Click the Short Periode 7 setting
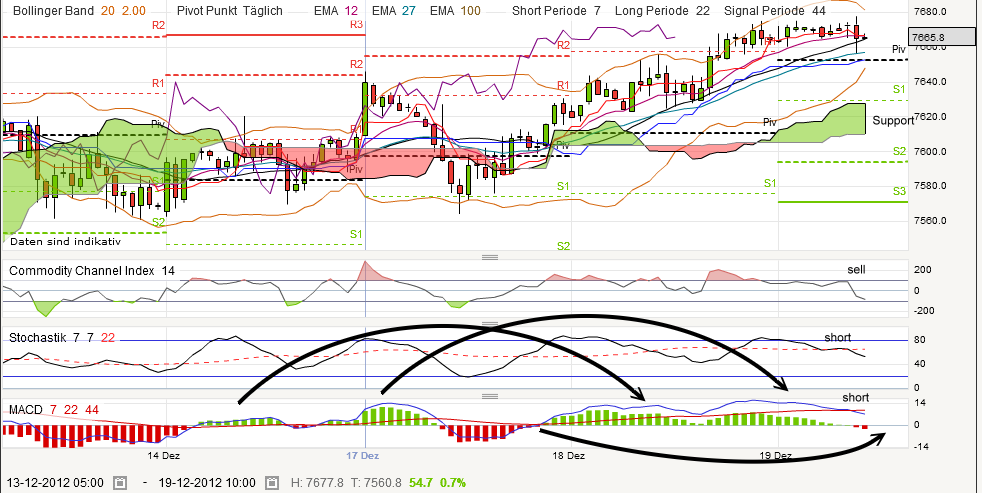This screenshot has width=982, height=493. pos(557,11)
